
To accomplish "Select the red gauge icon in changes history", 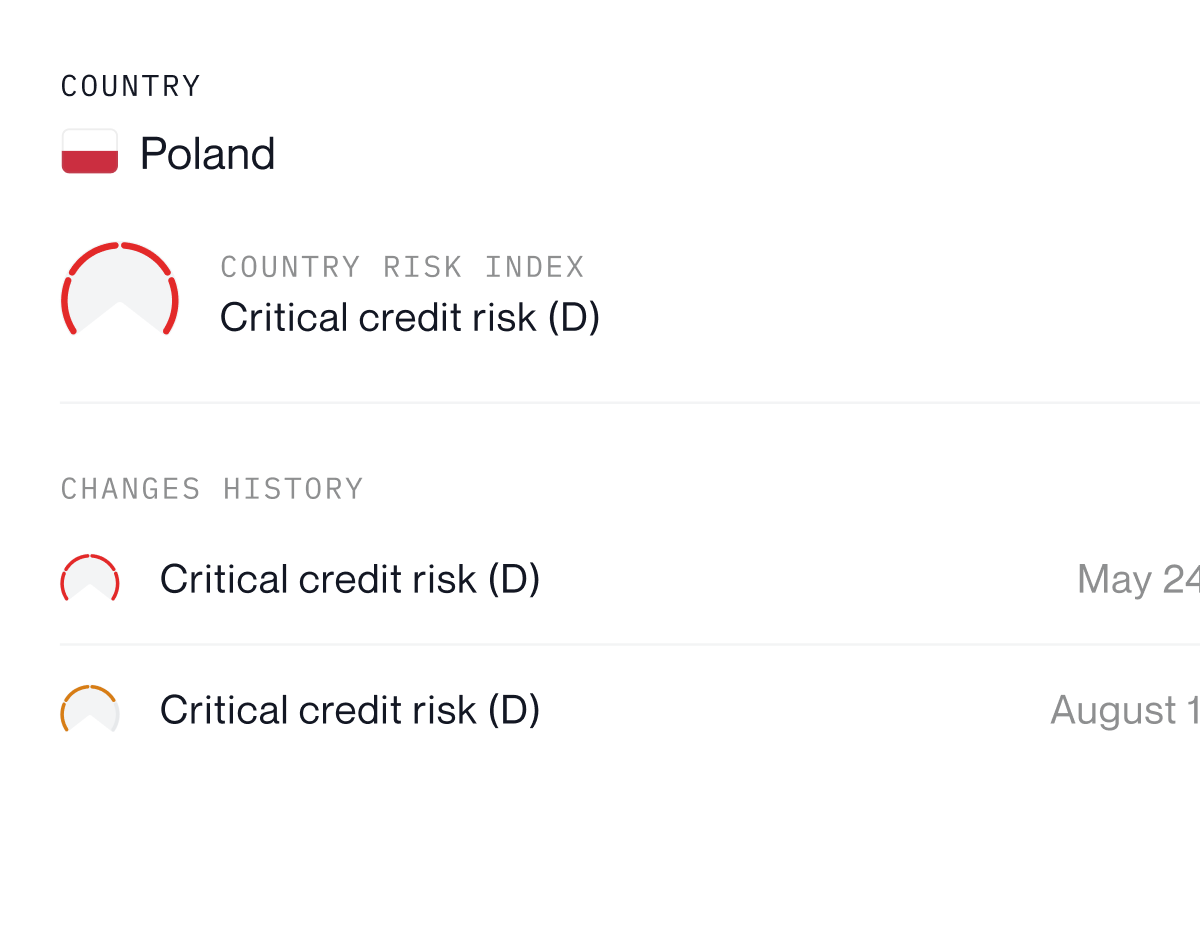I will coord(90,578).
